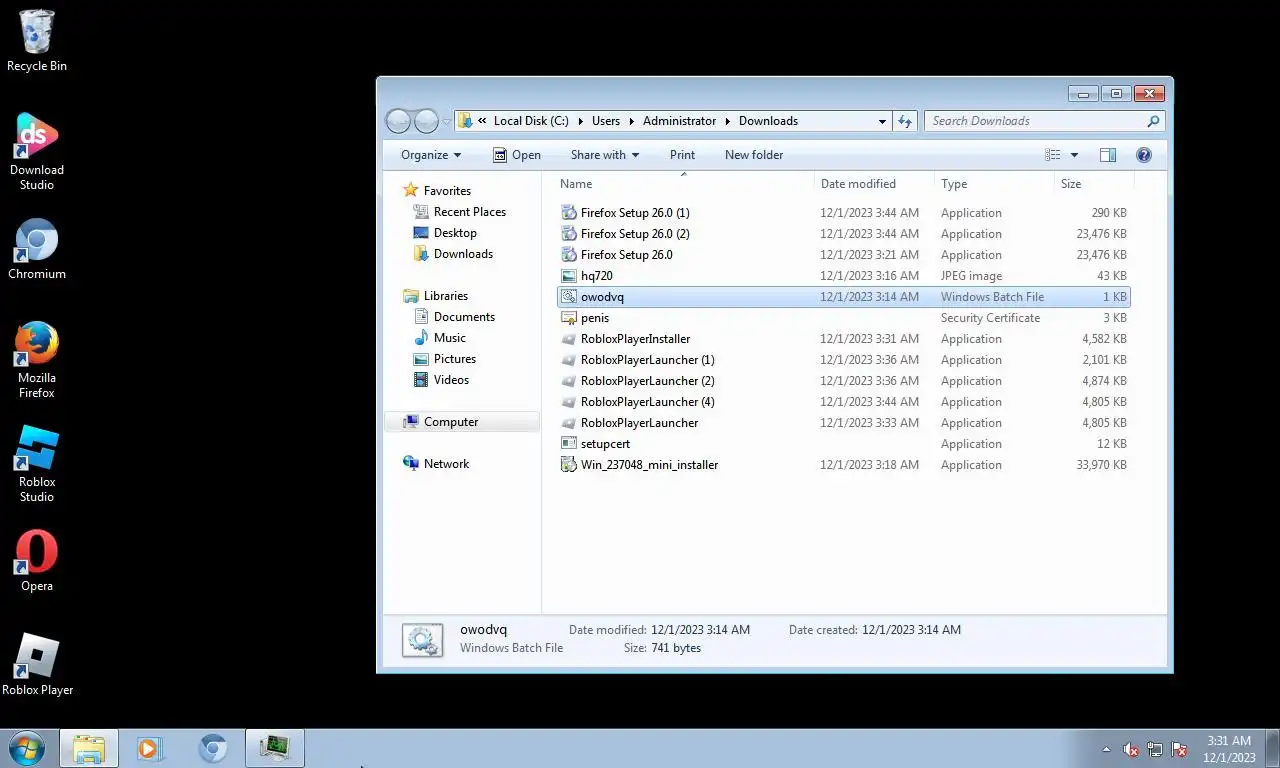
Task: Select Firefox Setup 26.0 (1) file
Action: 843,213
